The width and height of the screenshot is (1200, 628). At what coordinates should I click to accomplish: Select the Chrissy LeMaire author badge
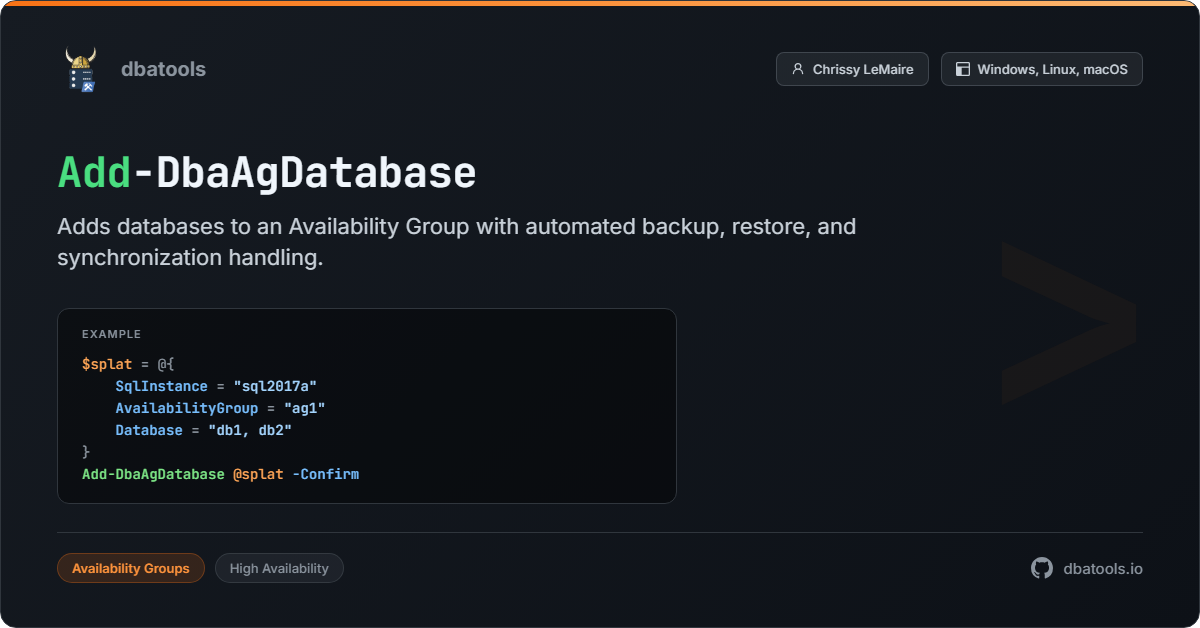click(852, 69)
